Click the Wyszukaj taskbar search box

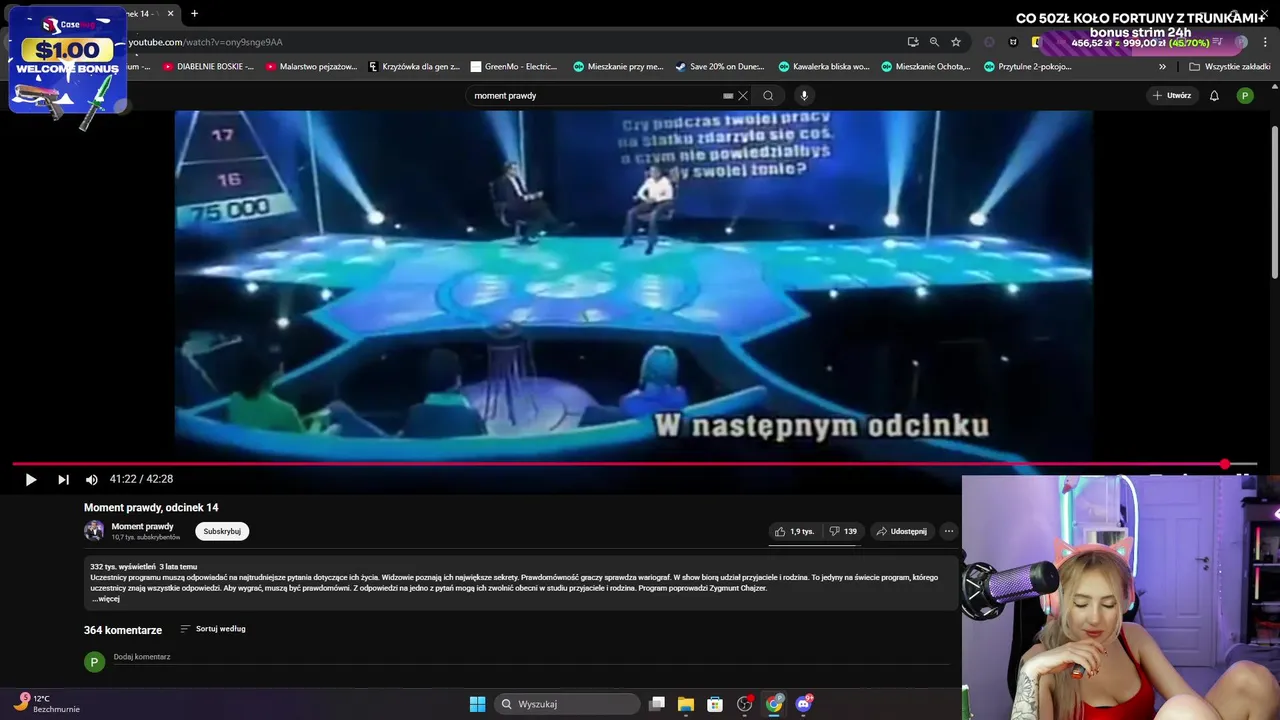567,704
